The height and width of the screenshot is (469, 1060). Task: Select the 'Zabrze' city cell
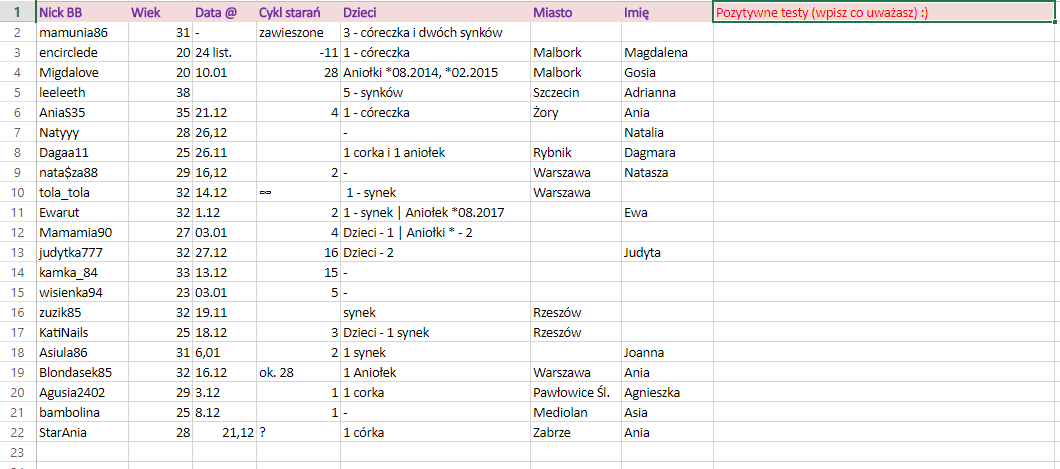pyautogui.click(x=575, y=432)
